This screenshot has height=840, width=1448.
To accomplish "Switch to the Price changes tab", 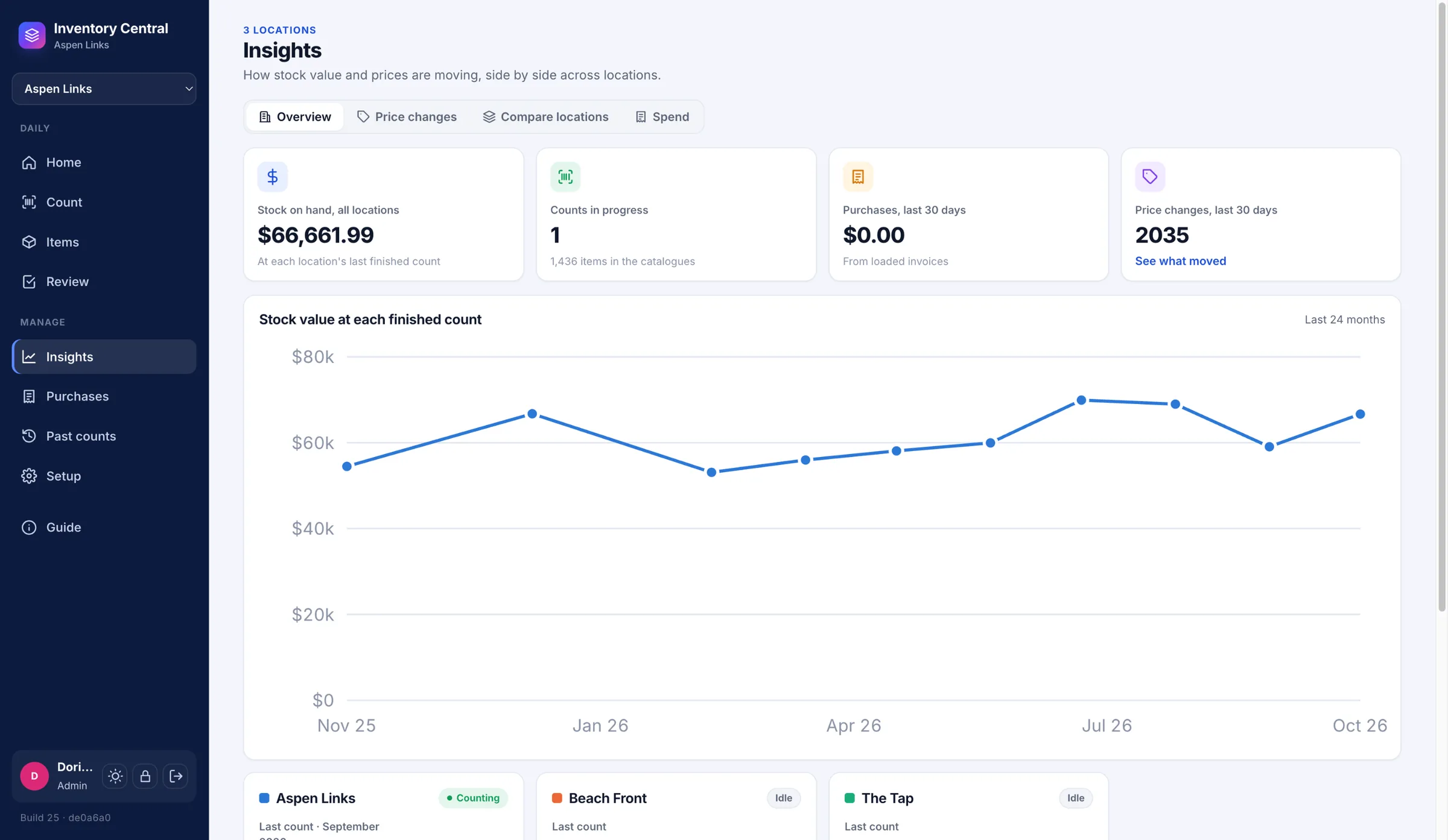I will (x=407, y=116).
